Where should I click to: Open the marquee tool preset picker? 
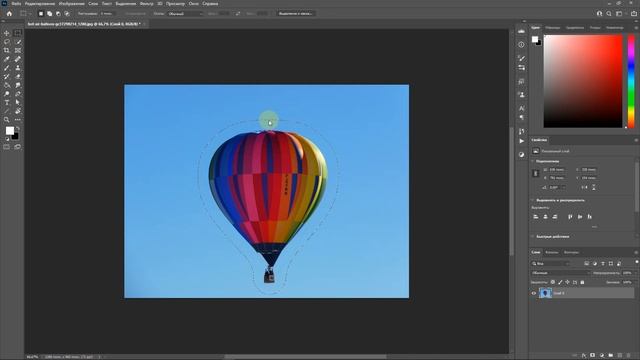25,13
